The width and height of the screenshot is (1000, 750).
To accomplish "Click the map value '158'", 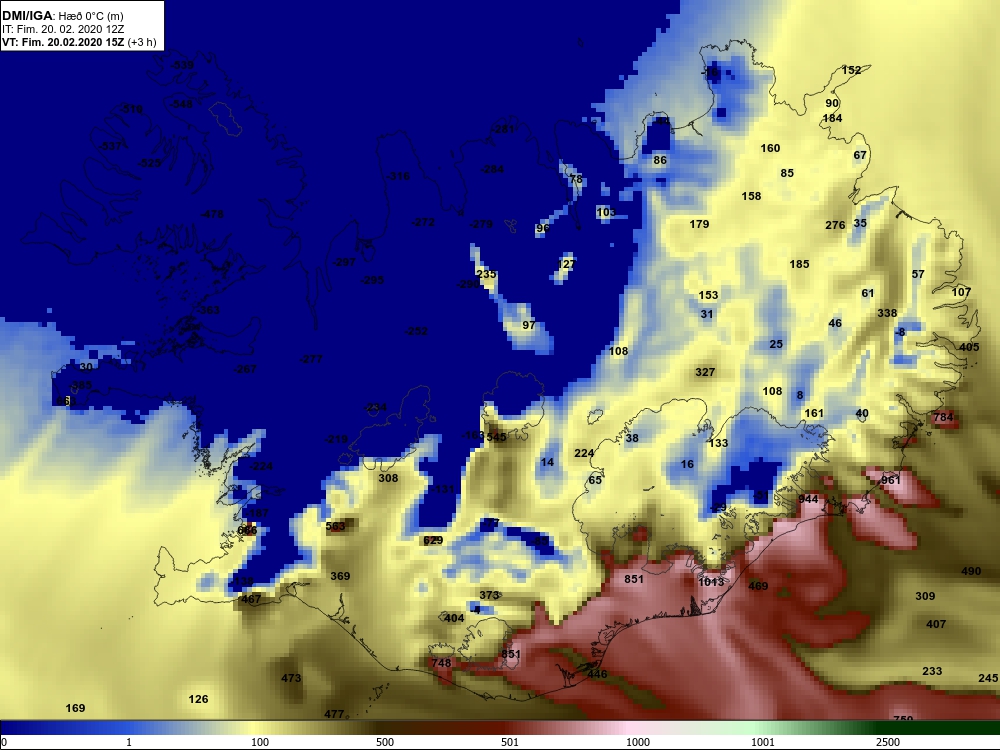I will click(x=751, y=196).
